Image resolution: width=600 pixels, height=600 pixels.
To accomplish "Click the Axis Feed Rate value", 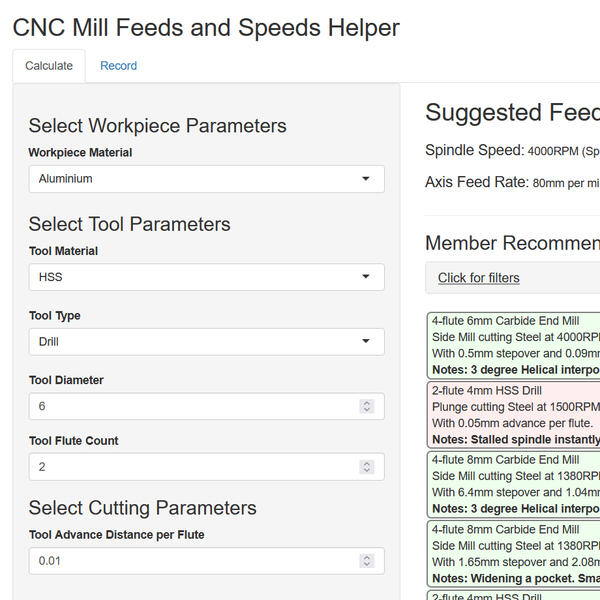I will click(x=565, y=183).
